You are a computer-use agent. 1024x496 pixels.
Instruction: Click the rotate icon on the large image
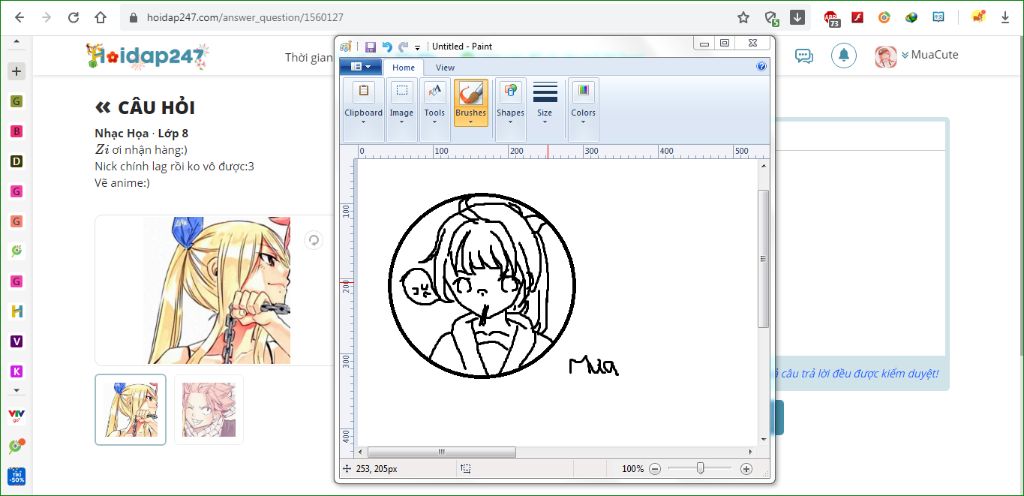click(x=313, y=241)
